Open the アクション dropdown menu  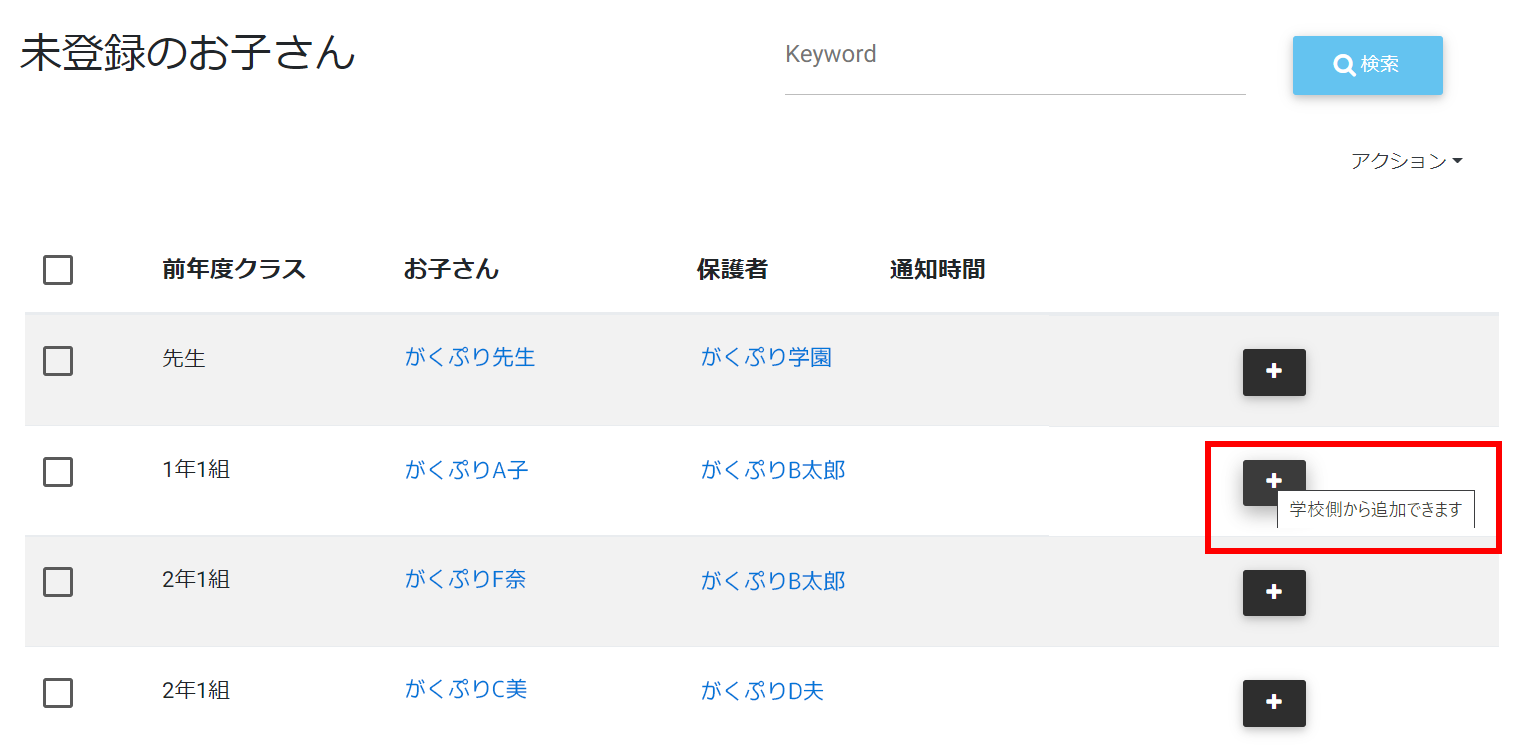[x=1406, y=161]
